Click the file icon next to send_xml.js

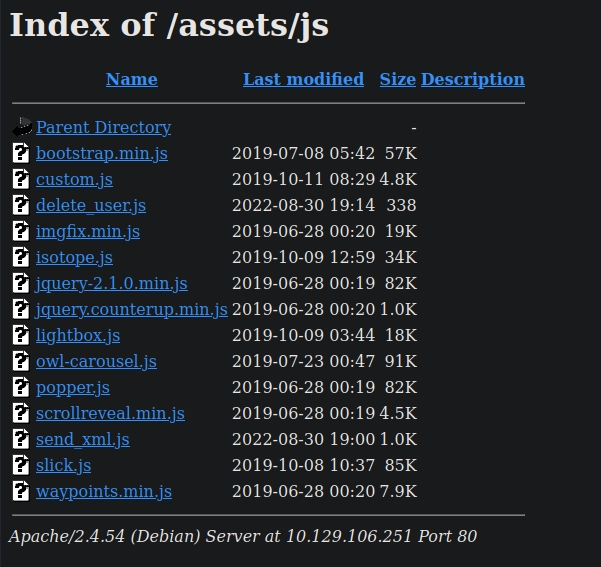[22, 439]
